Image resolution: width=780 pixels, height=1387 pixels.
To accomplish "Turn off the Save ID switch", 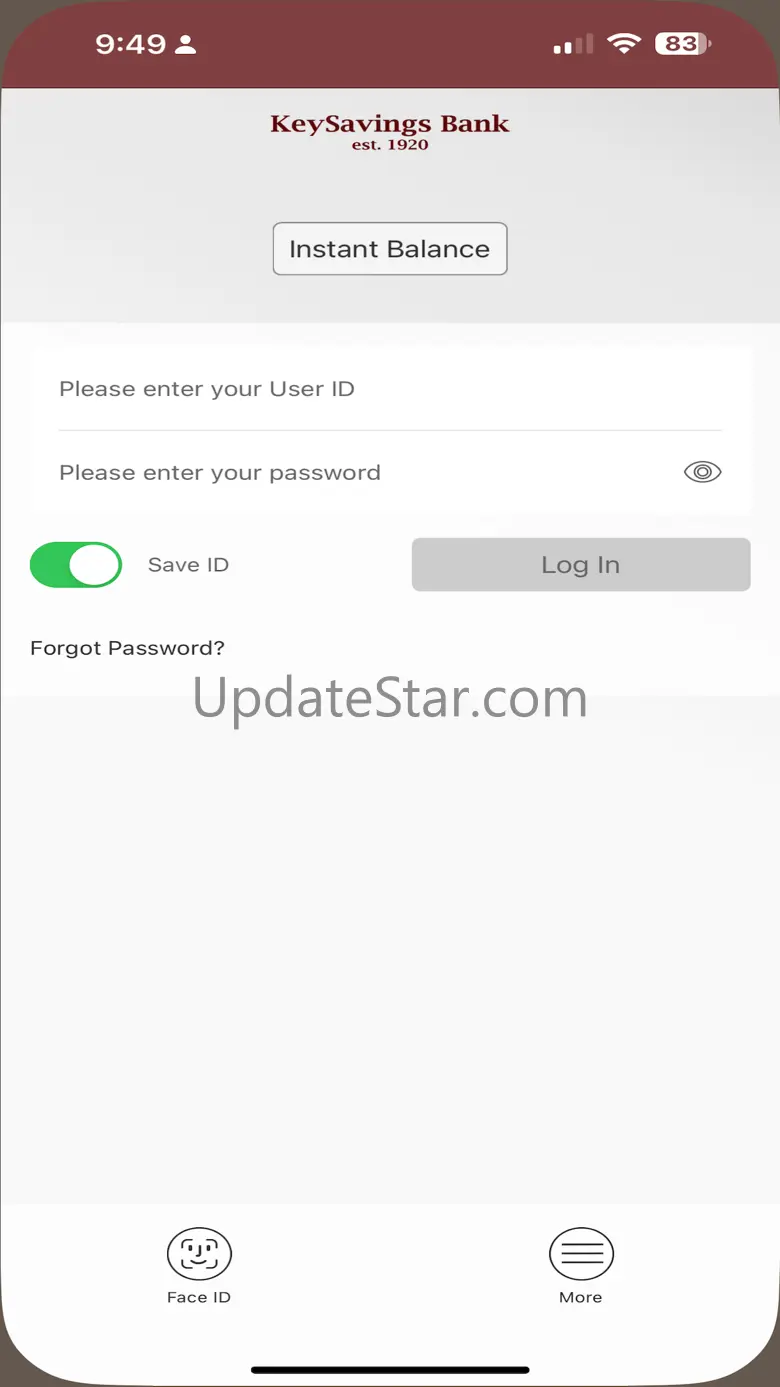I will (x=76, y=565).
